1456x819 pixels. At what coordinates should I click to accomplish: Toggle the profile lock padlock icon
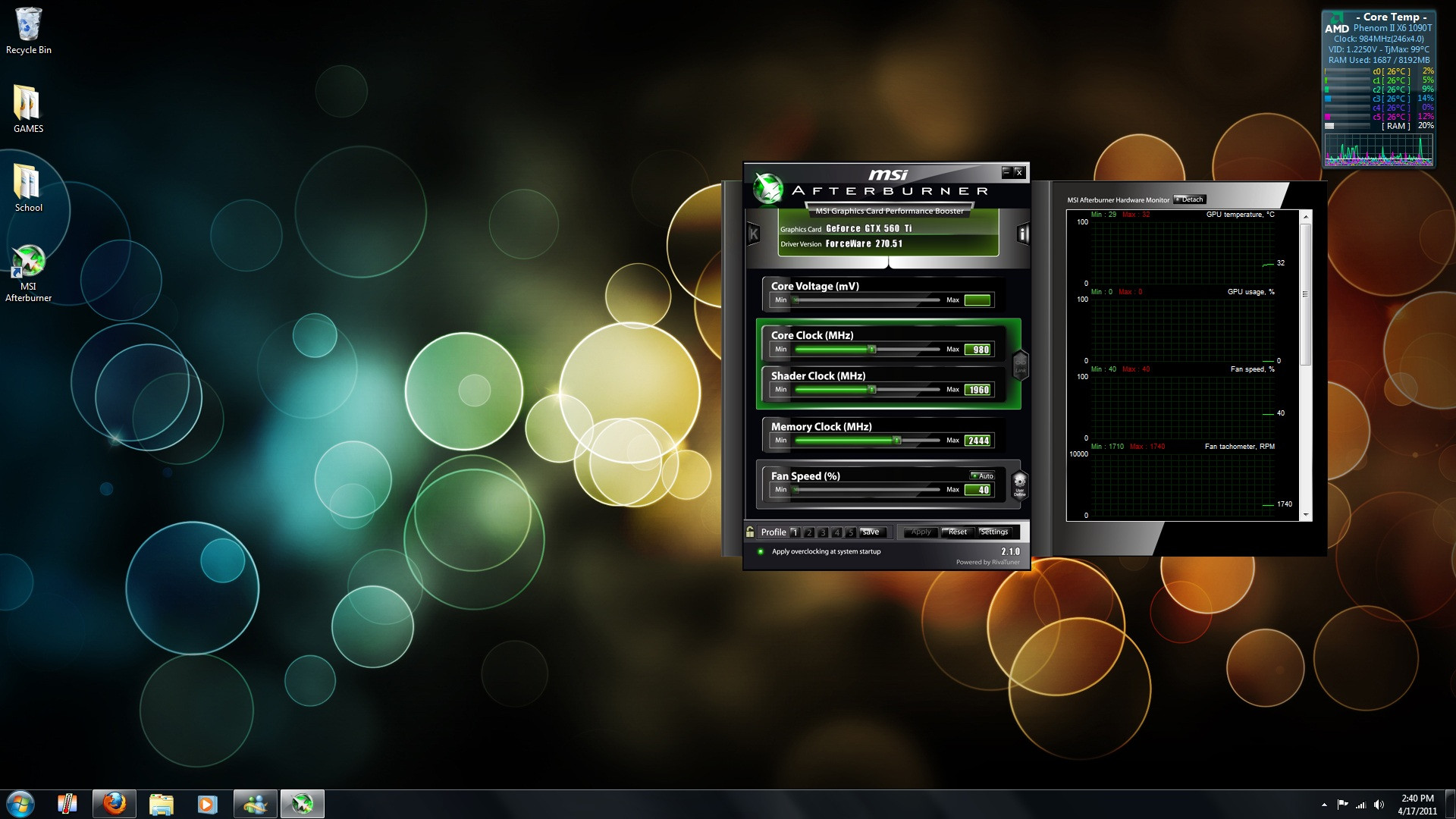click(x=750, y=532)
